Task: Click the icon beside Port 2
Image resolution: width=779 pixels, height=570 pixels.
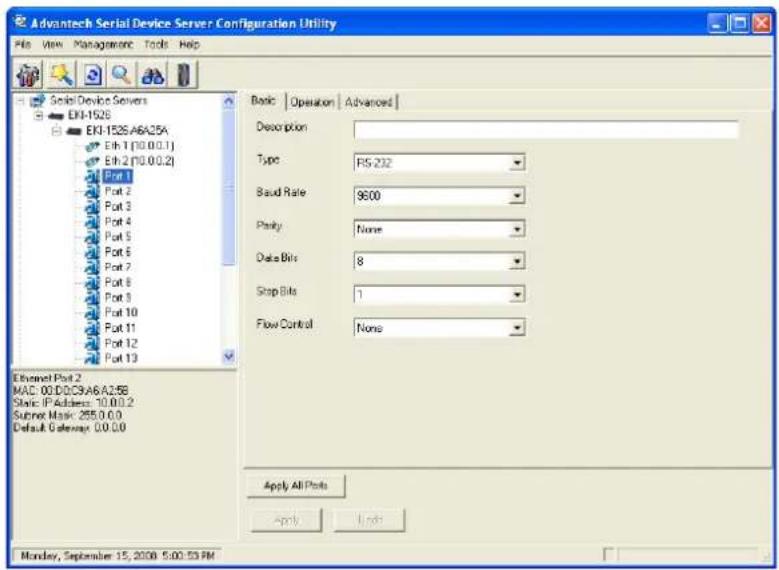Action: [x=92, y=192]
